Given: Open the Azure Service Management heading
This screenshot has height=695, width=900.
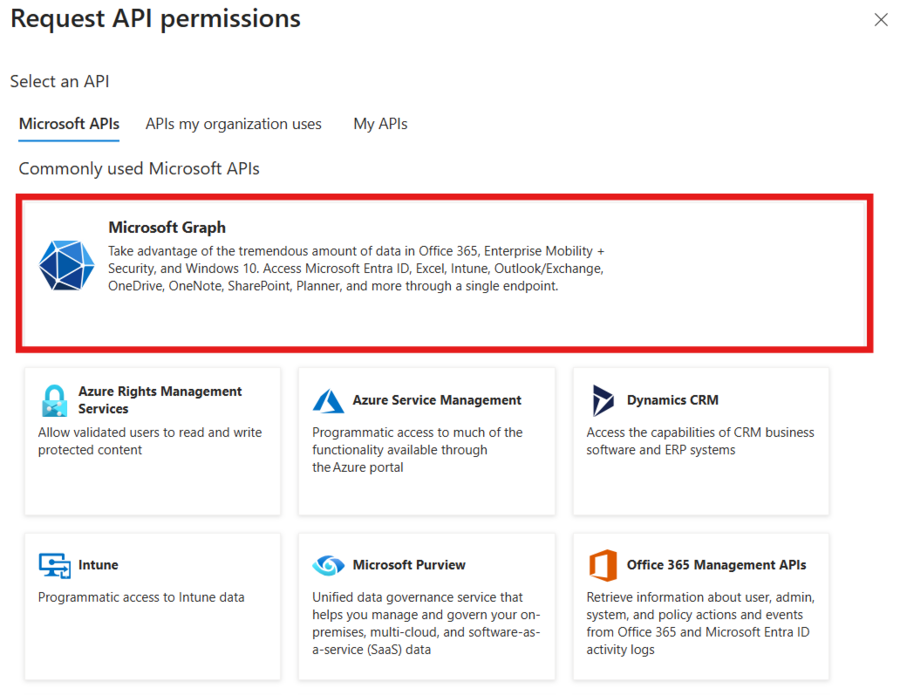Looking at the screenshot, I should click(x=437, y=400).
